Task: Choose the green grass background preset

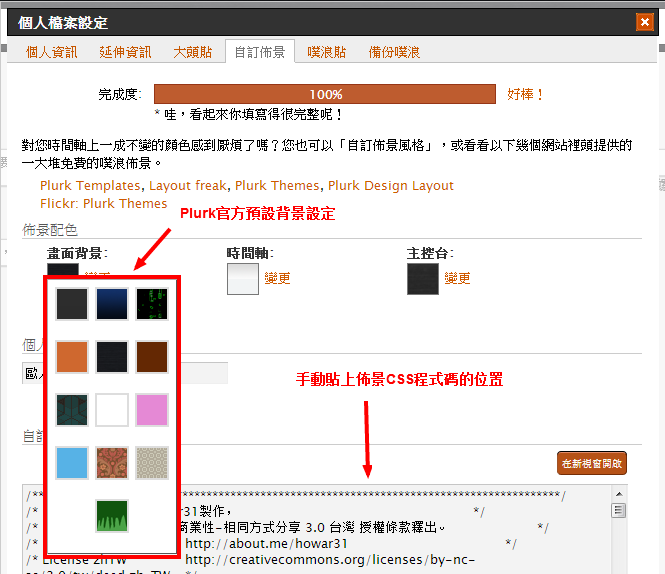Action: 112,515
